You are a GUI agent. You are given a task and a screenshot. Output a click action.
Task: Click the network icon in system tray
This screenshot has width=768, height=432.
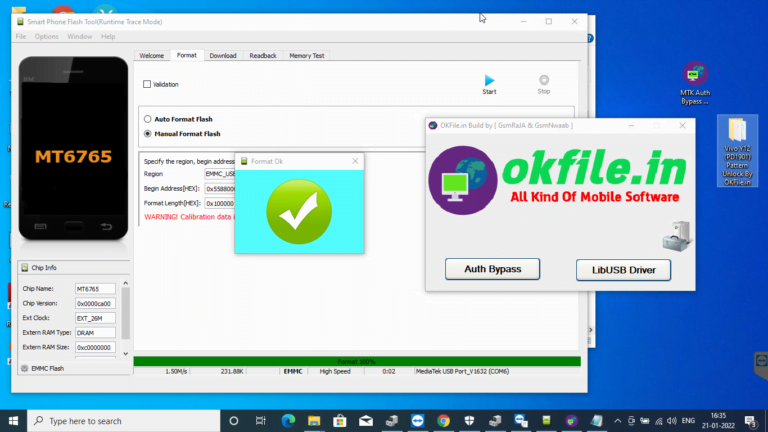658,421
